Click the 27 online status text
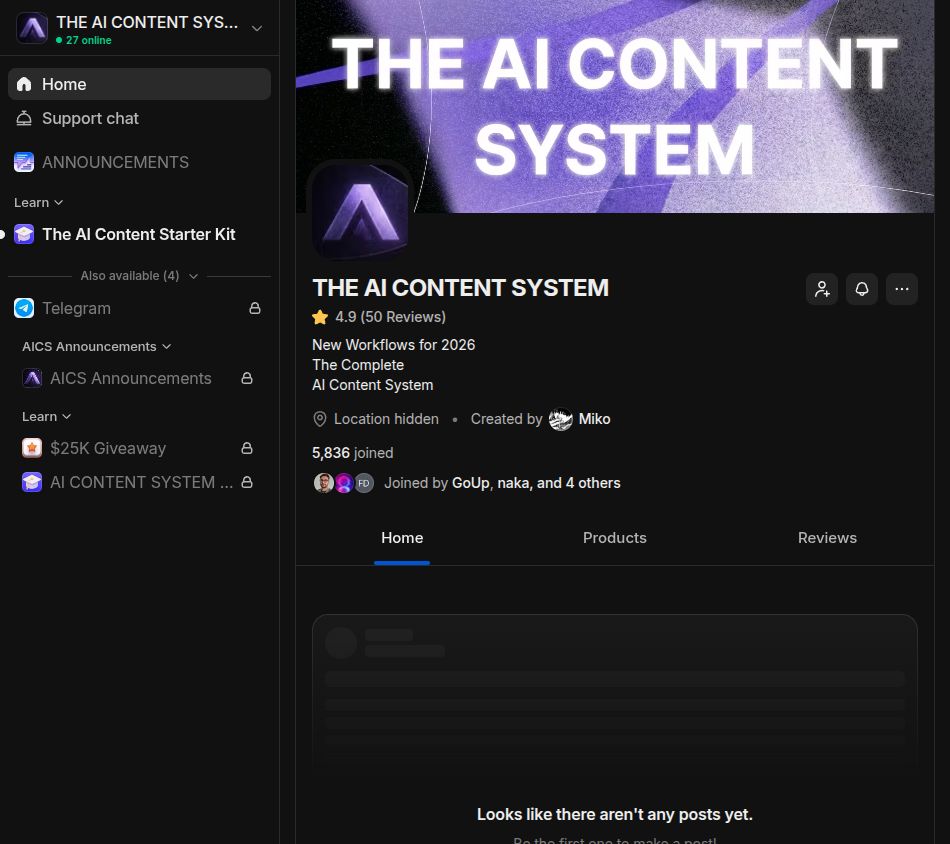Viewport: 950px width, 844px height. tap(88, 41)
